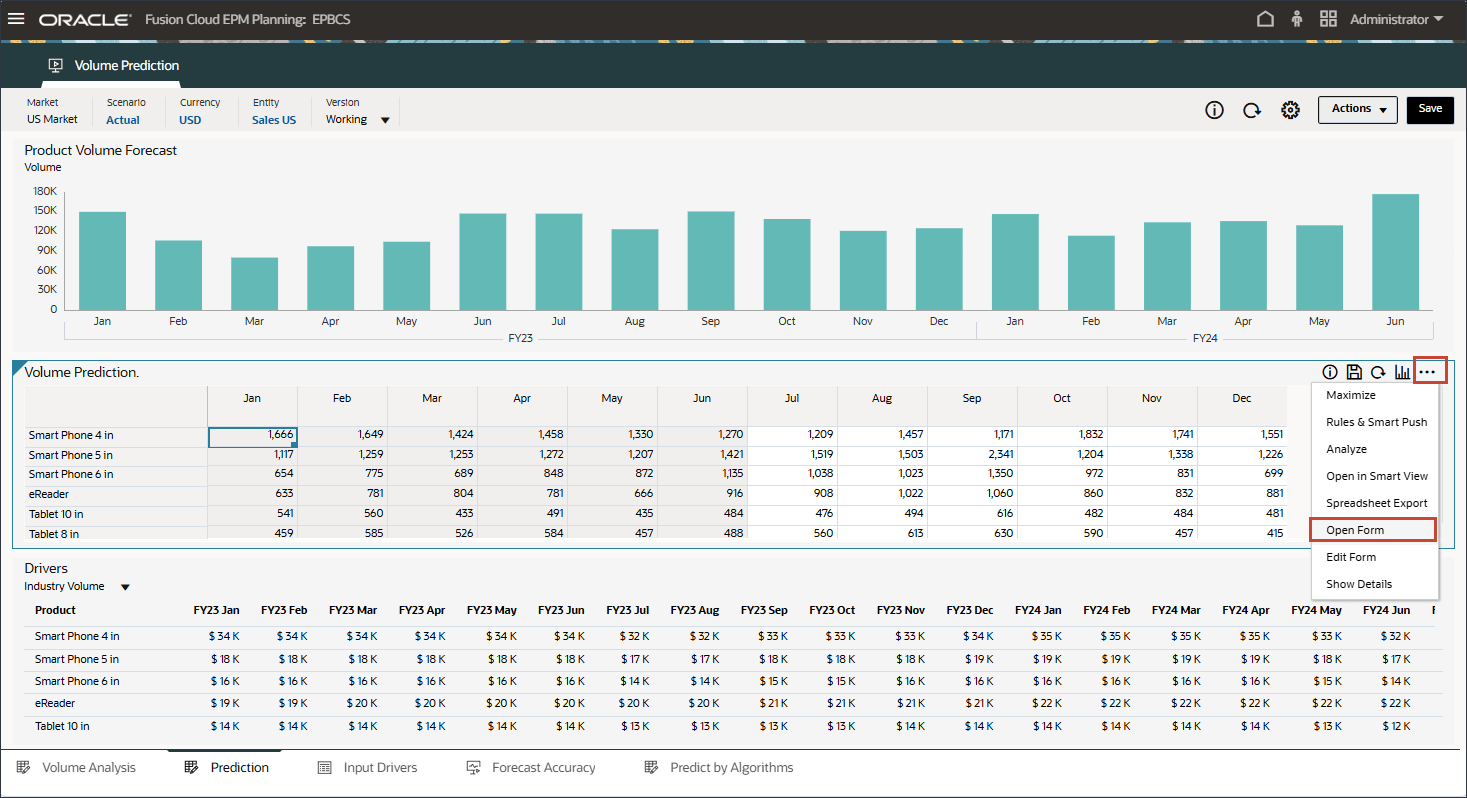Click FY23 Jul column header in Drivers
Viewport: 1467px width, 798px height.
pos(628,610)
